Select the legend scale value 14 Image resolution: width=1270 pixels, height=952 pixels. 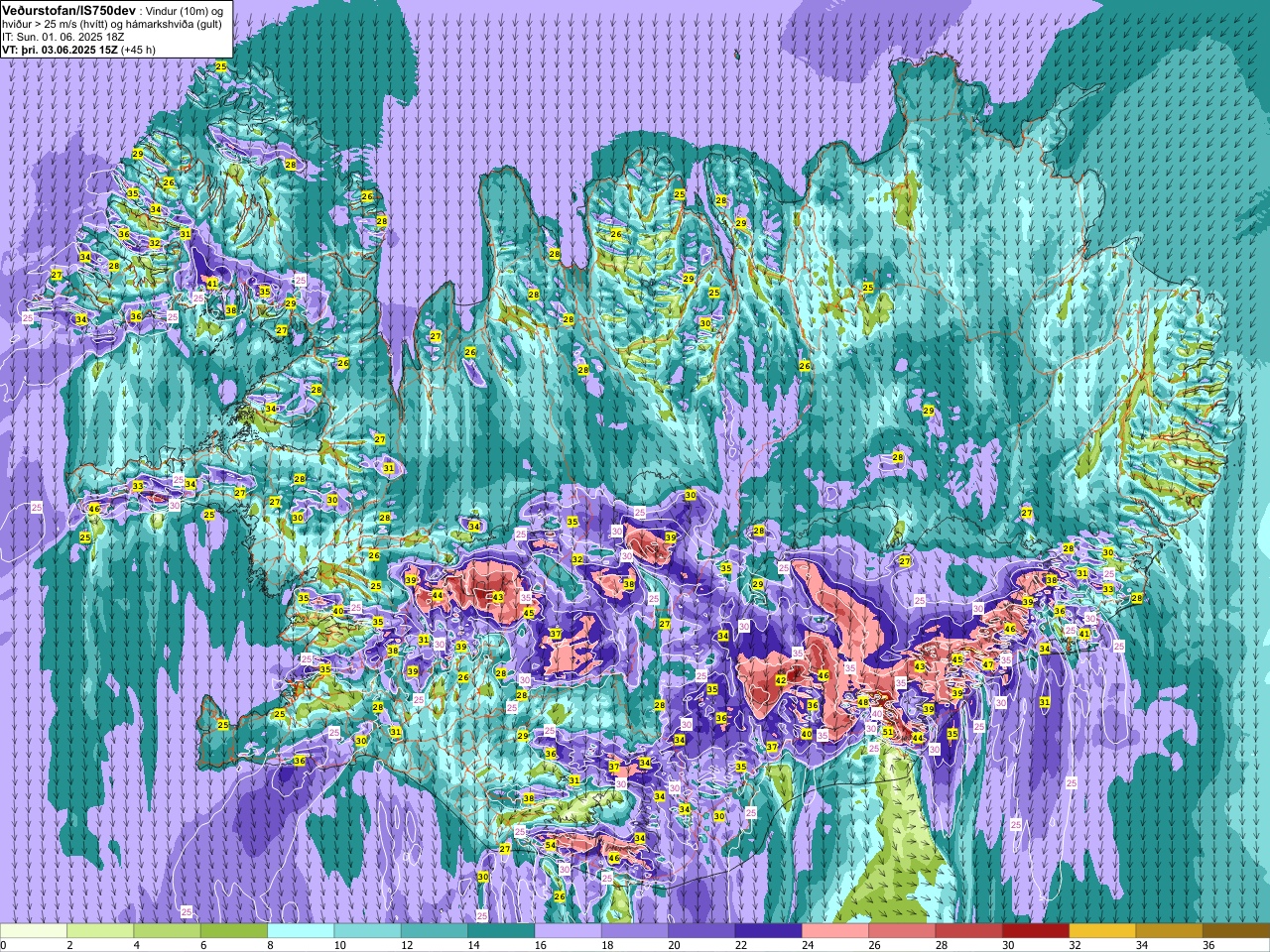tap(472, 945)
